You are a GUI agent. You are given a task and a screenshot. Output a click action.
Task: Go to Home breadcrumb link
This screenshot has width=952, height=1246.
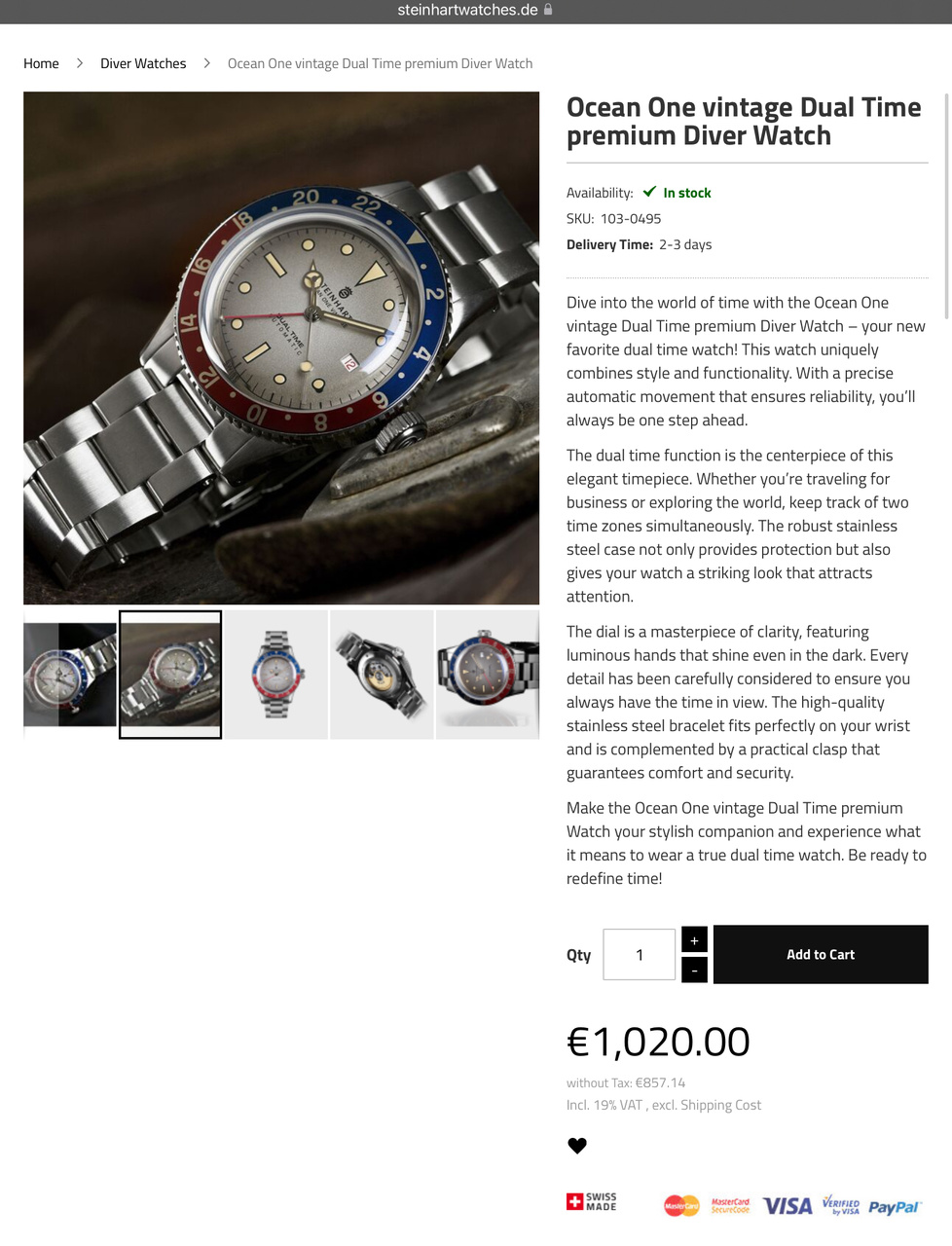(41, 63)
